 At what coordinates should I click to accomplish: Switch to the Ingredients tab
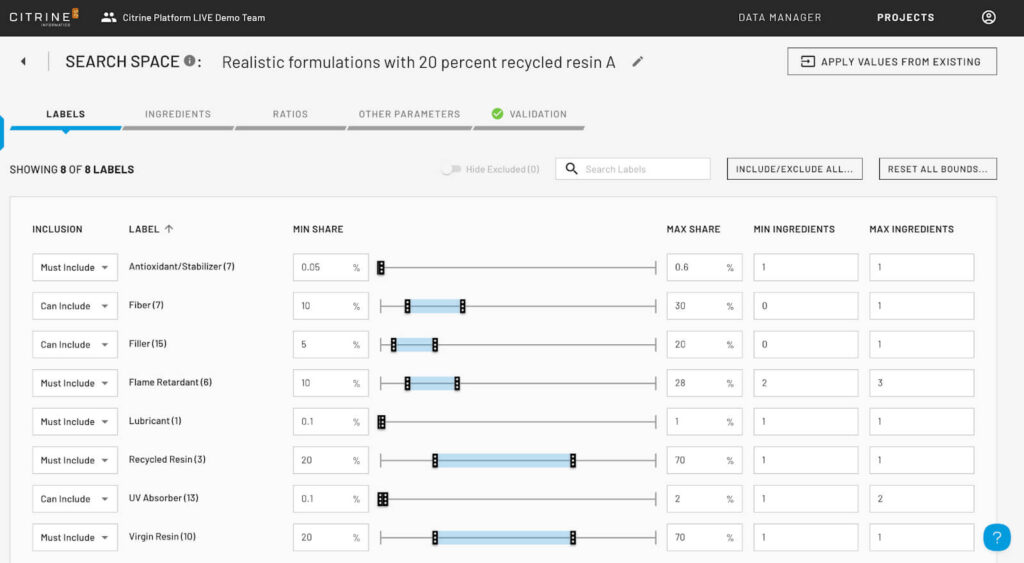[178, 114]
